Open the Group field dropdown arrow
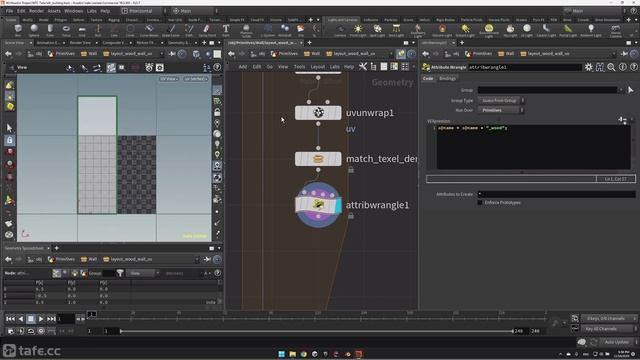The height and width of the screenshot is (360, 640). (x=621, y=90)
